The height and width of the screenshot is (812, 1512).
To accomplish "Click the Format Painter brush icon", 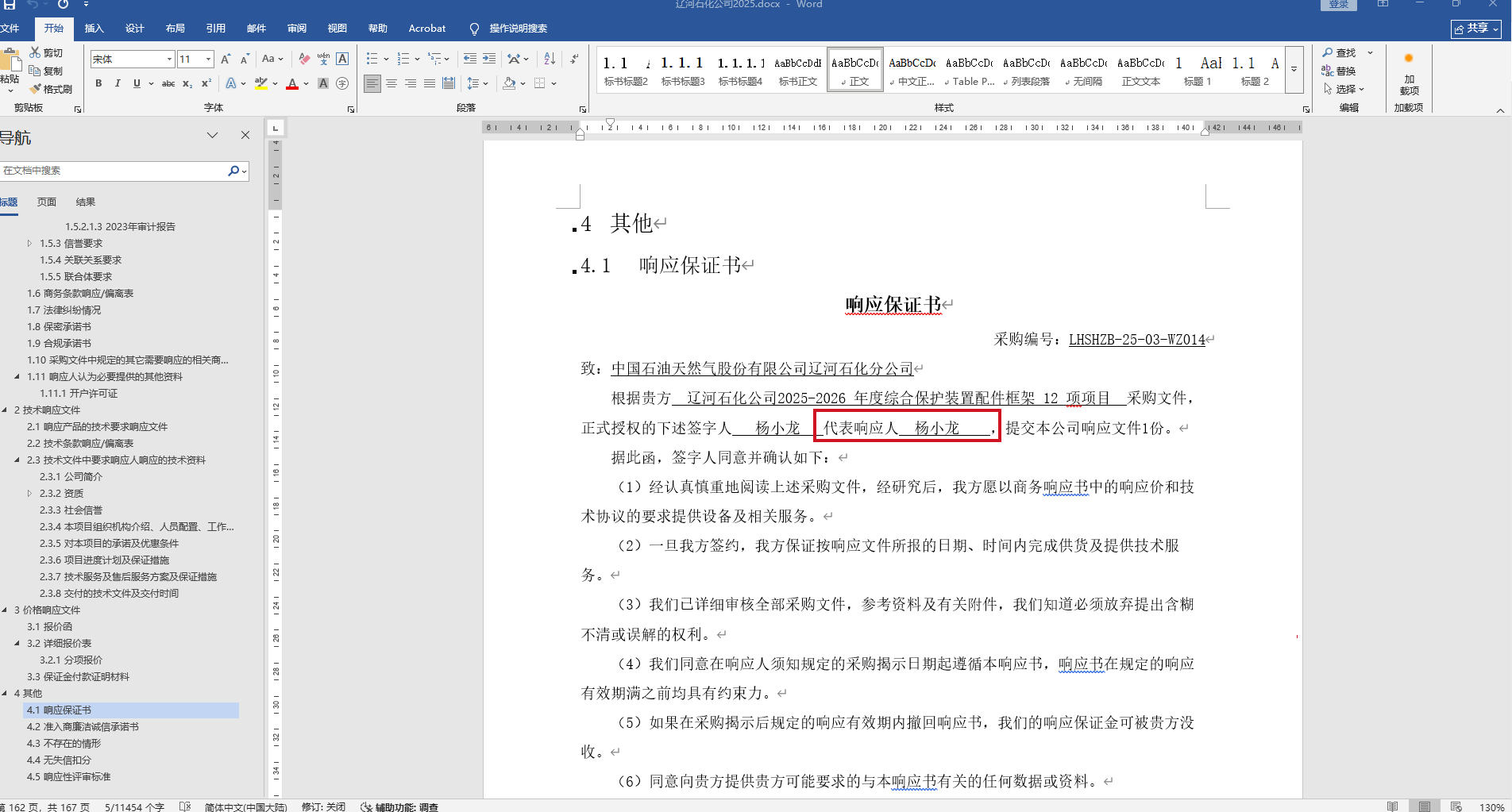I will click(35, 89).
